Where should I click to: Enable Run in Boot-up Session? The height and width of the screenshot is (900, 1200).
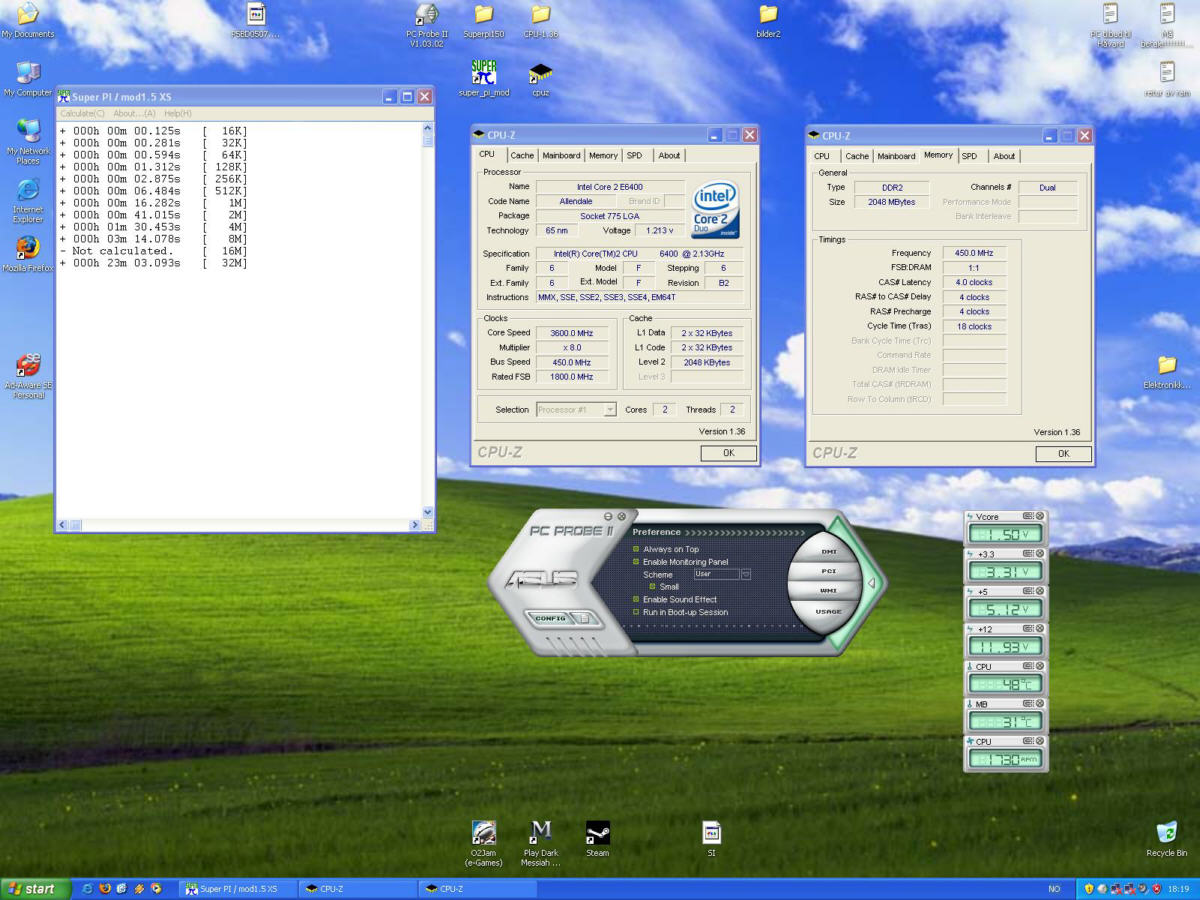[x=636, y=612]
